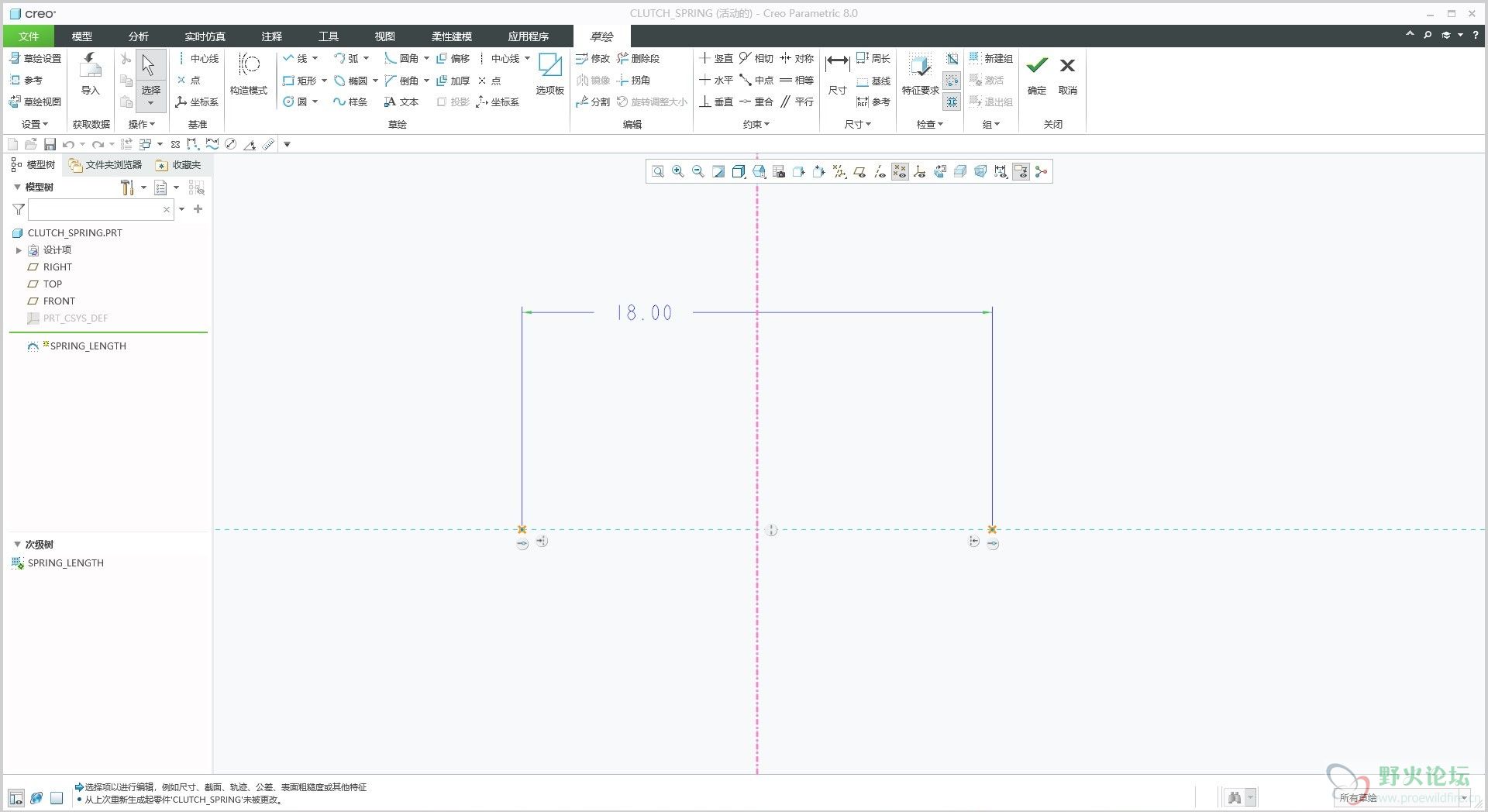Open the 文件夹浏览器 panel tab
This screenshot has width=1488, height=812.
coord(105,164)
